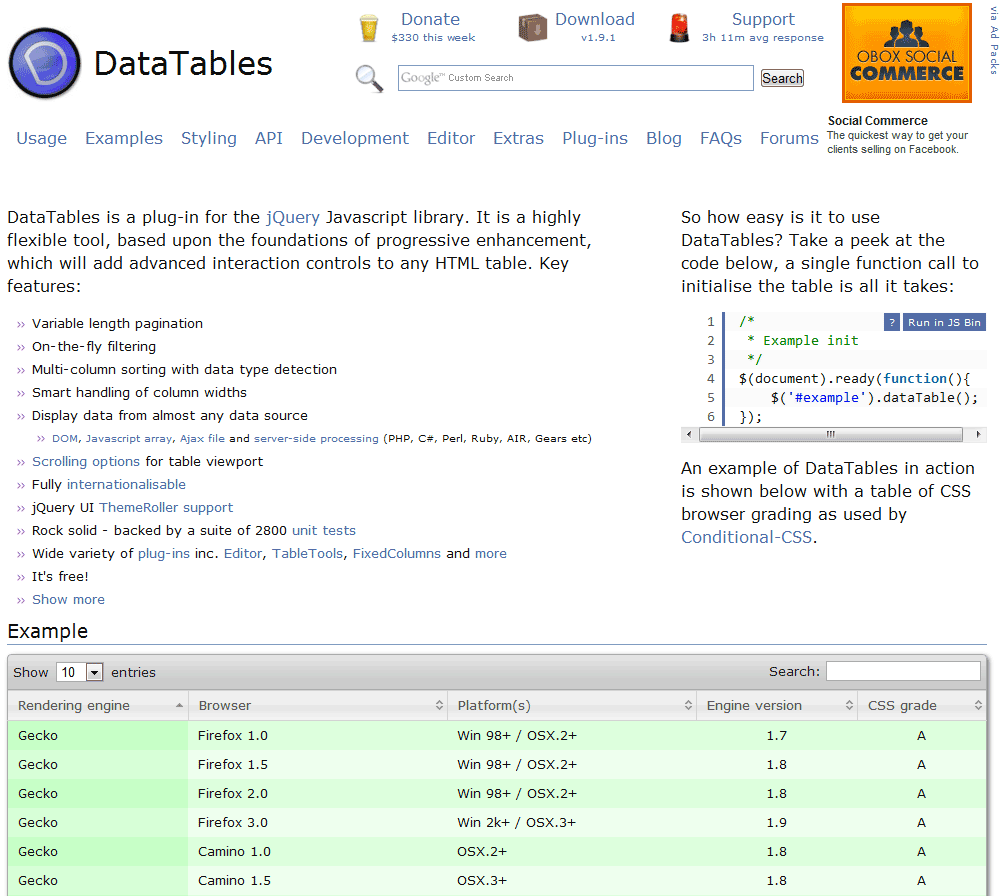
Task: Click the via Ad Packs link
Action: (994, 40)
